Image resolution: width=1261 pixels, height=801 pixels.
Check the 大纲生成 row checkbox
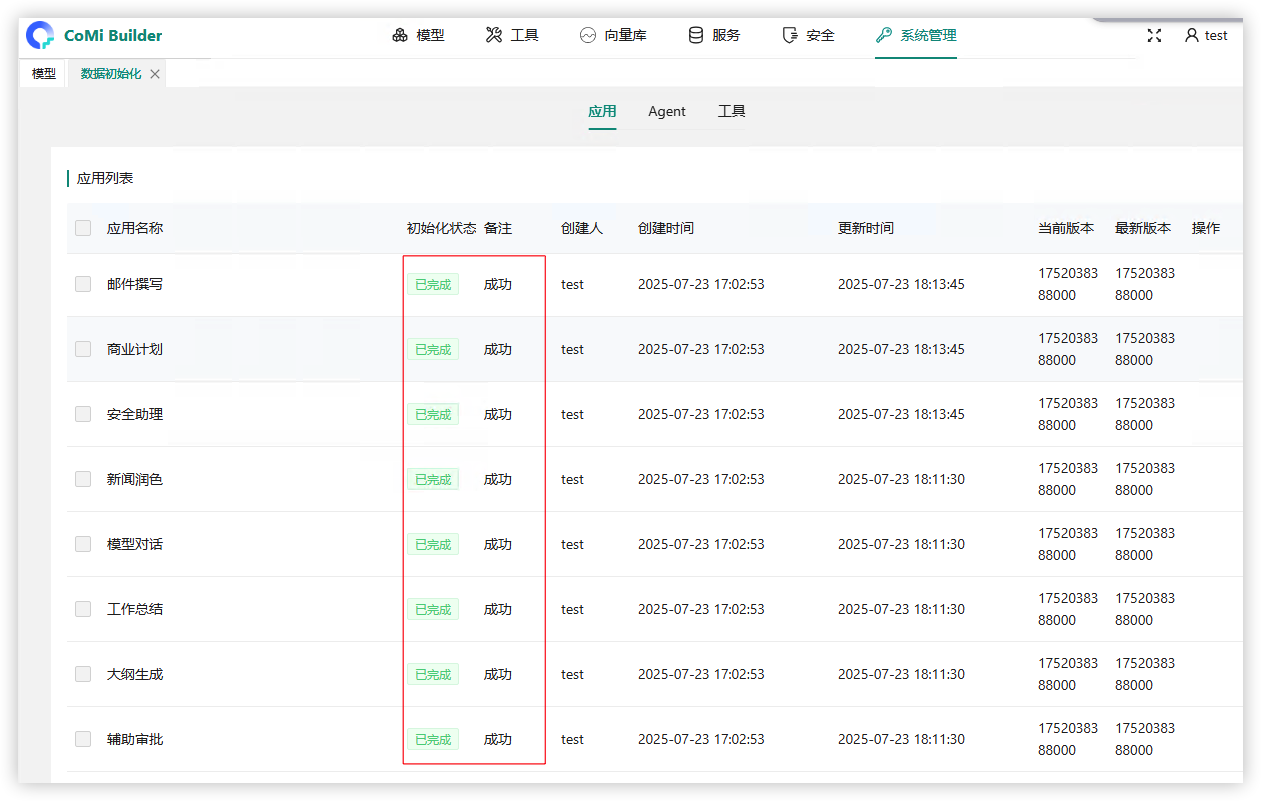pos(83,674)
